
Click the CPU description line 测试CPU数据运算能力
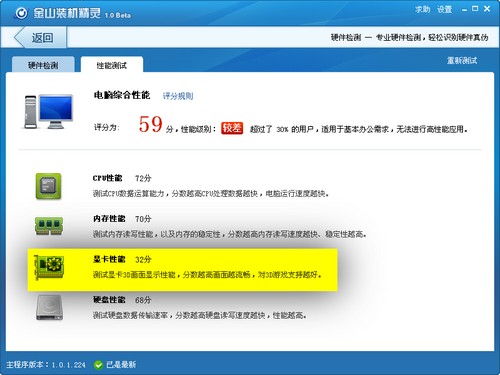click(211, 193)
